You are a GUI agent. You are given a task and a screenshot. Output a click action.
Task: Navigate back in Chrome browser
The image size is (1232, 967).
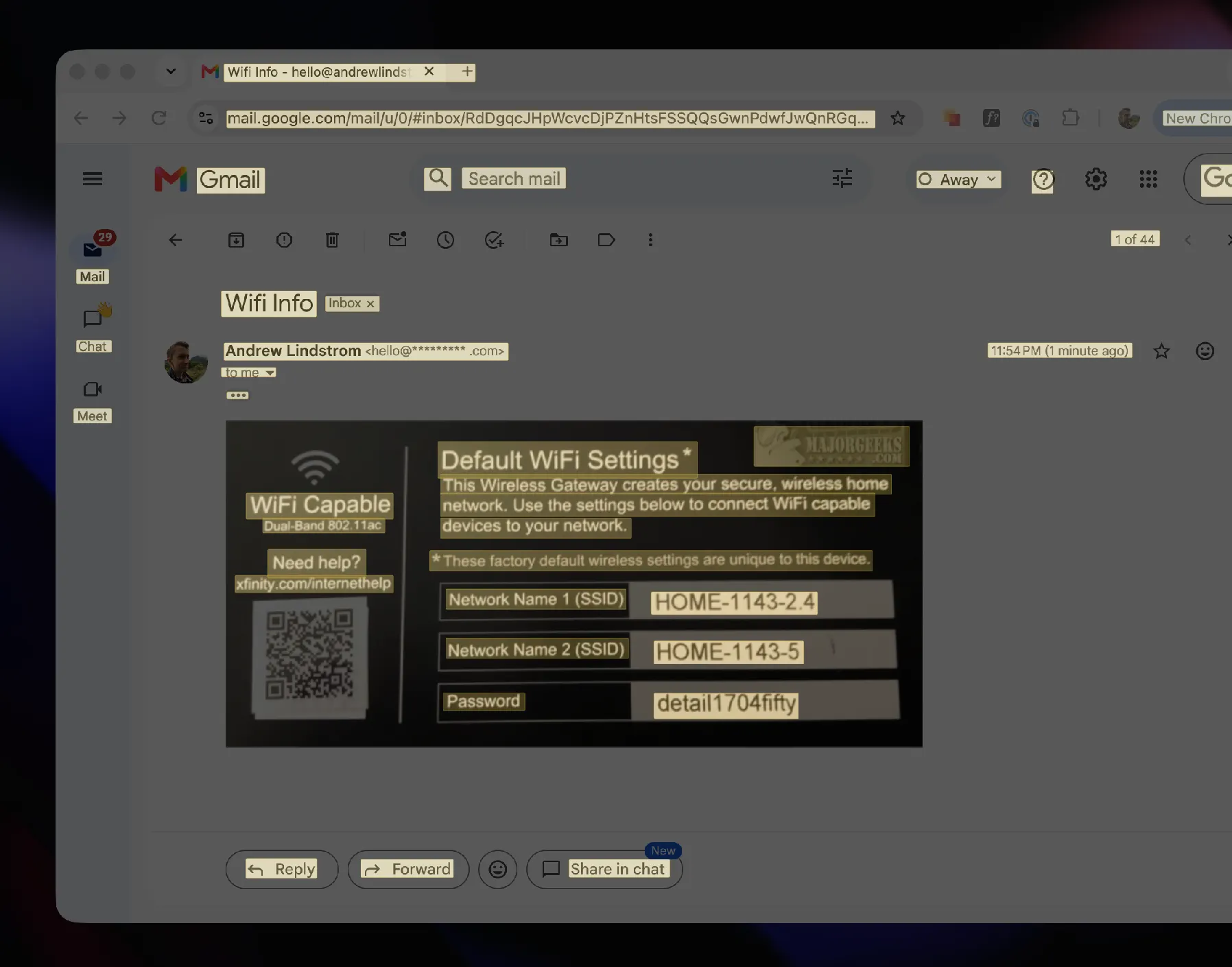click(81, 118)
